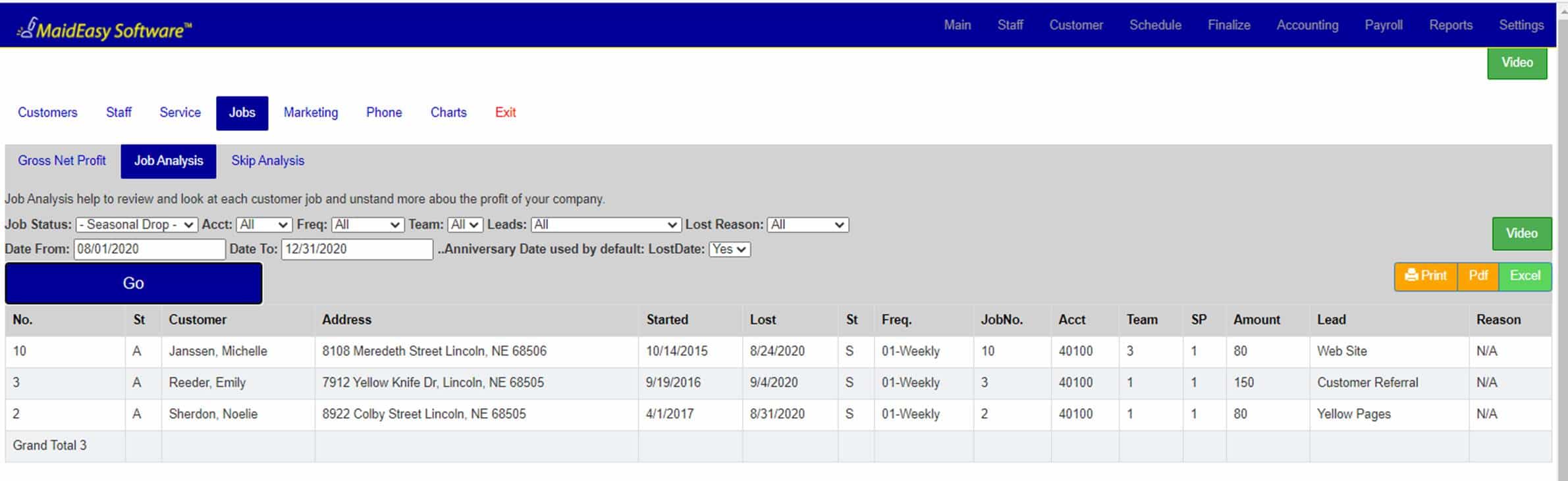The image size is (1568, 481).
Task: Open the Payroll menu
Action: click(x=1384, y=25)
